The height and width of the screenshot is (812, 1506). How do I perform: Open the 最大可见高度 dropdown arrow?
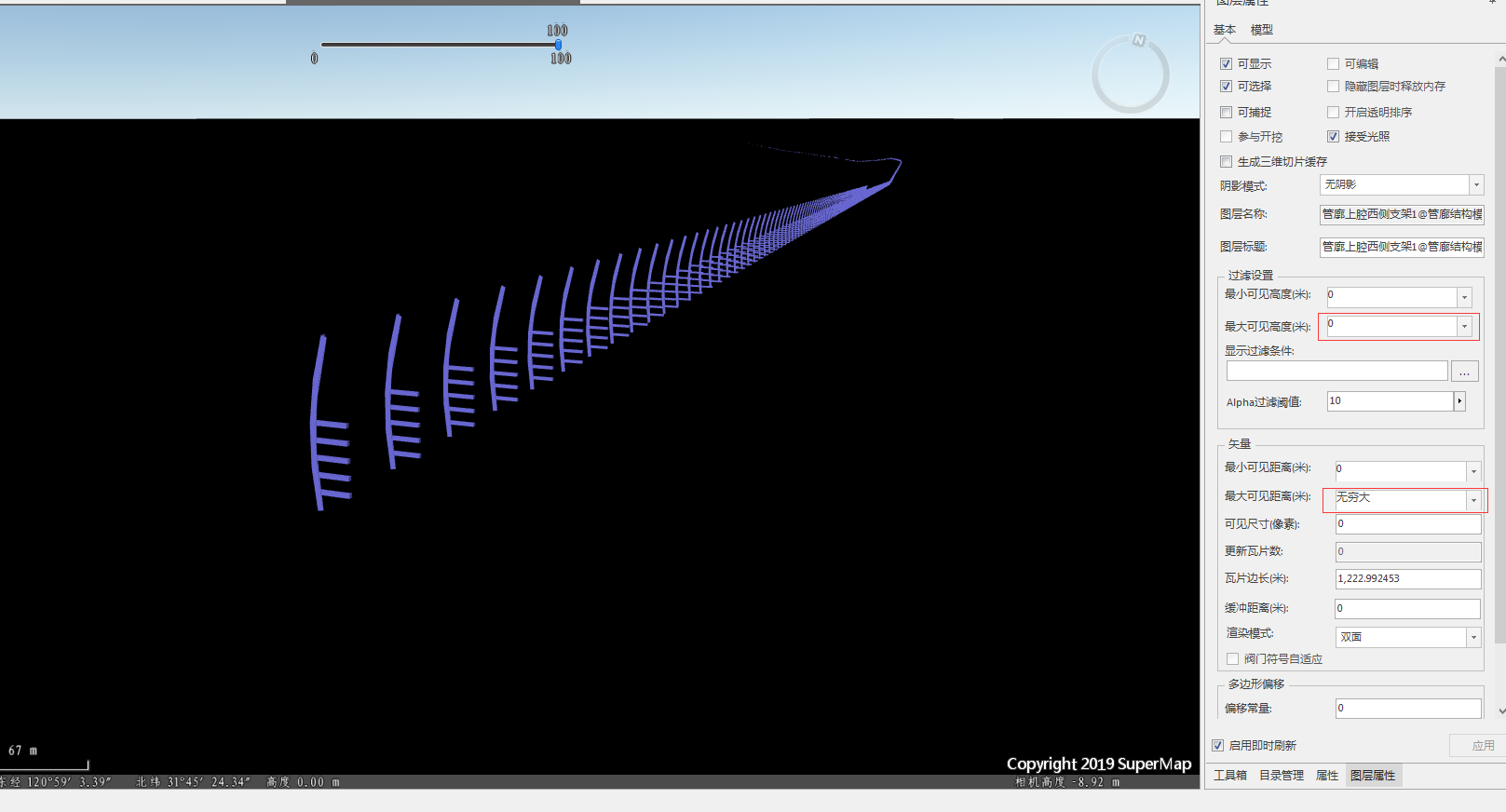click(x=1464, y=326)
